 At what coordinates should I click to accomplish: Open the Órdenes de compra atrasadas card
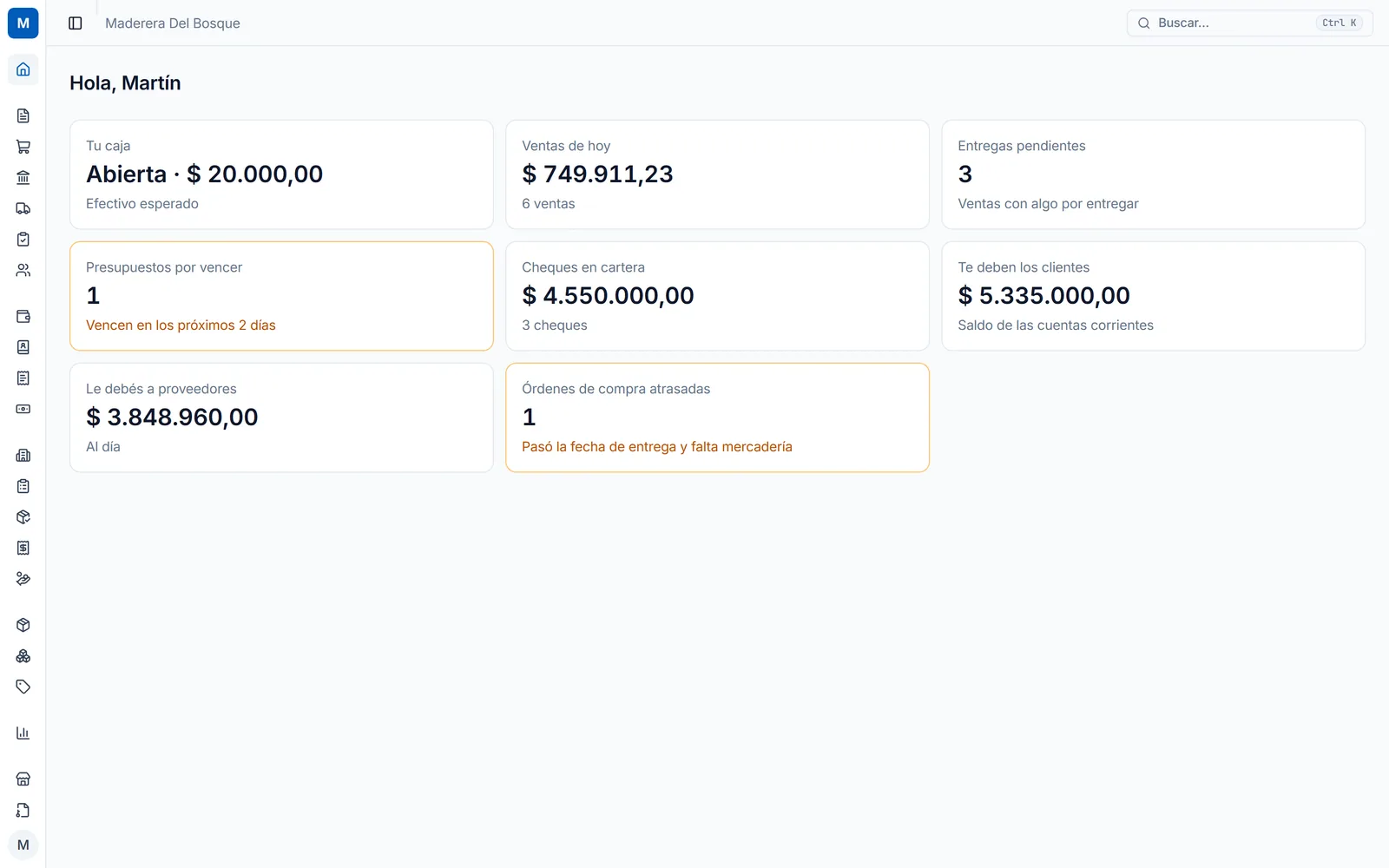click(x=717, y=418)
